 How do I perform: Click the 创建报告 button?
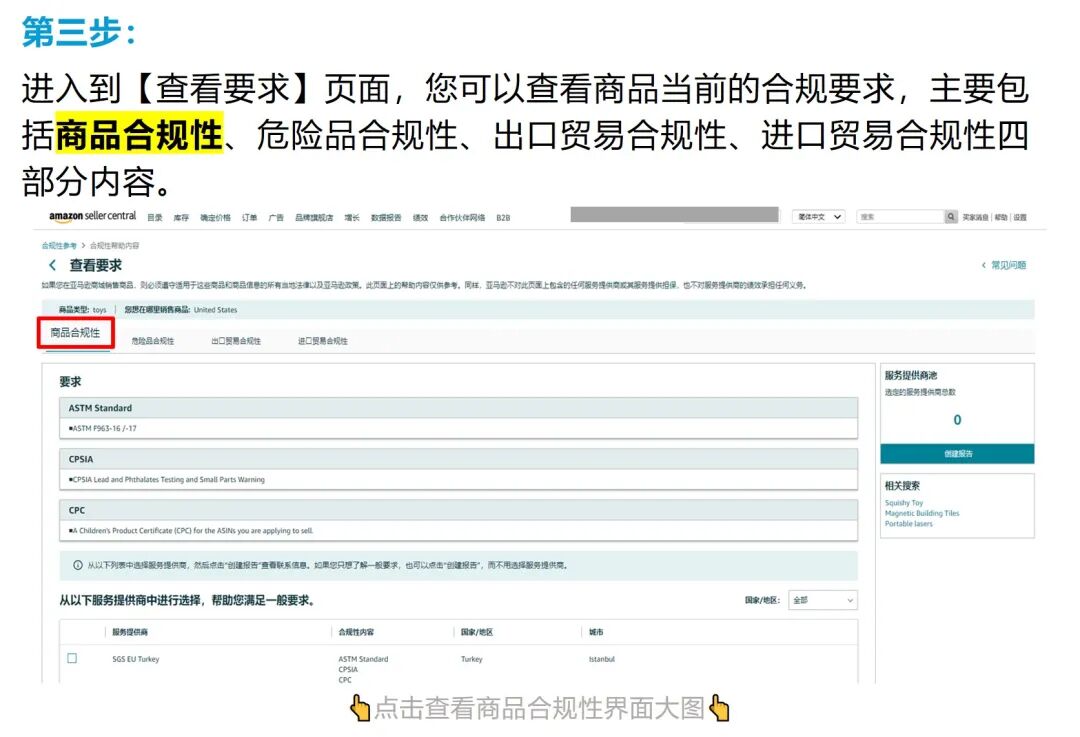pos(957,453)
